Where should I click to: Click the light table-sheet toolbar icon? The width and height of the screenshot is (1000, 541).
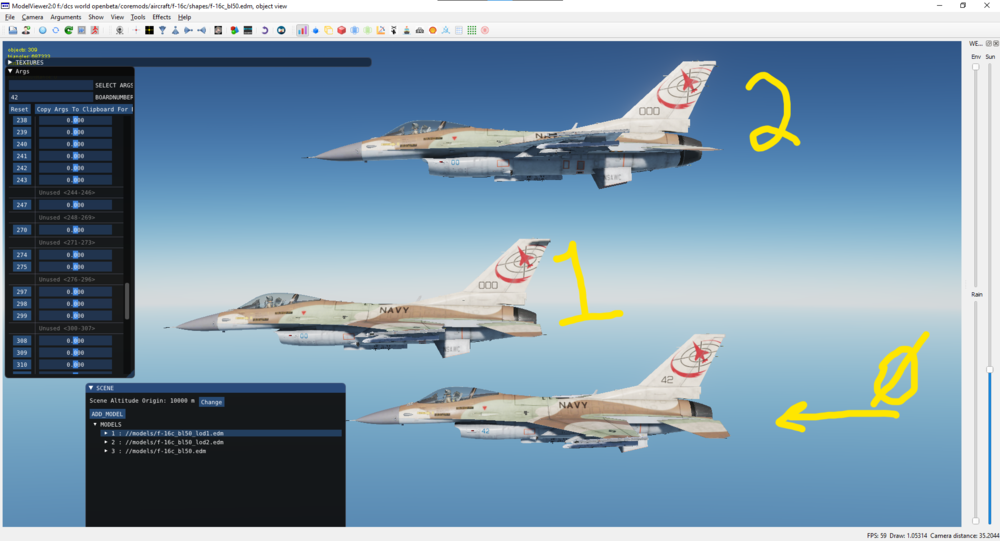pyautogui.click(x=459, y=30)
